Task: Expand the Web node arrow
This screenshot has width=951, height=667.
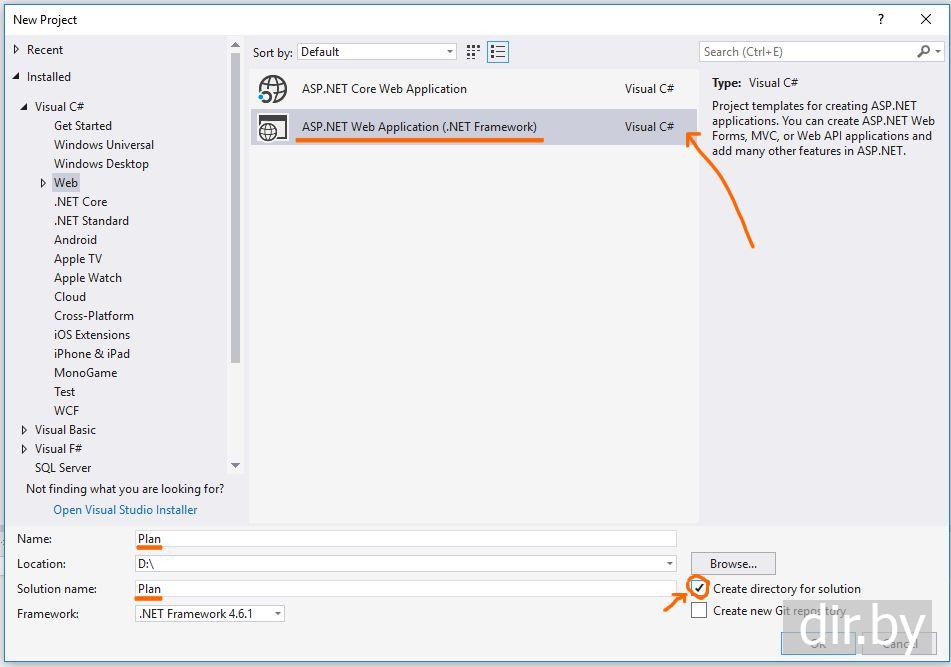Action: tap(43, 183)
